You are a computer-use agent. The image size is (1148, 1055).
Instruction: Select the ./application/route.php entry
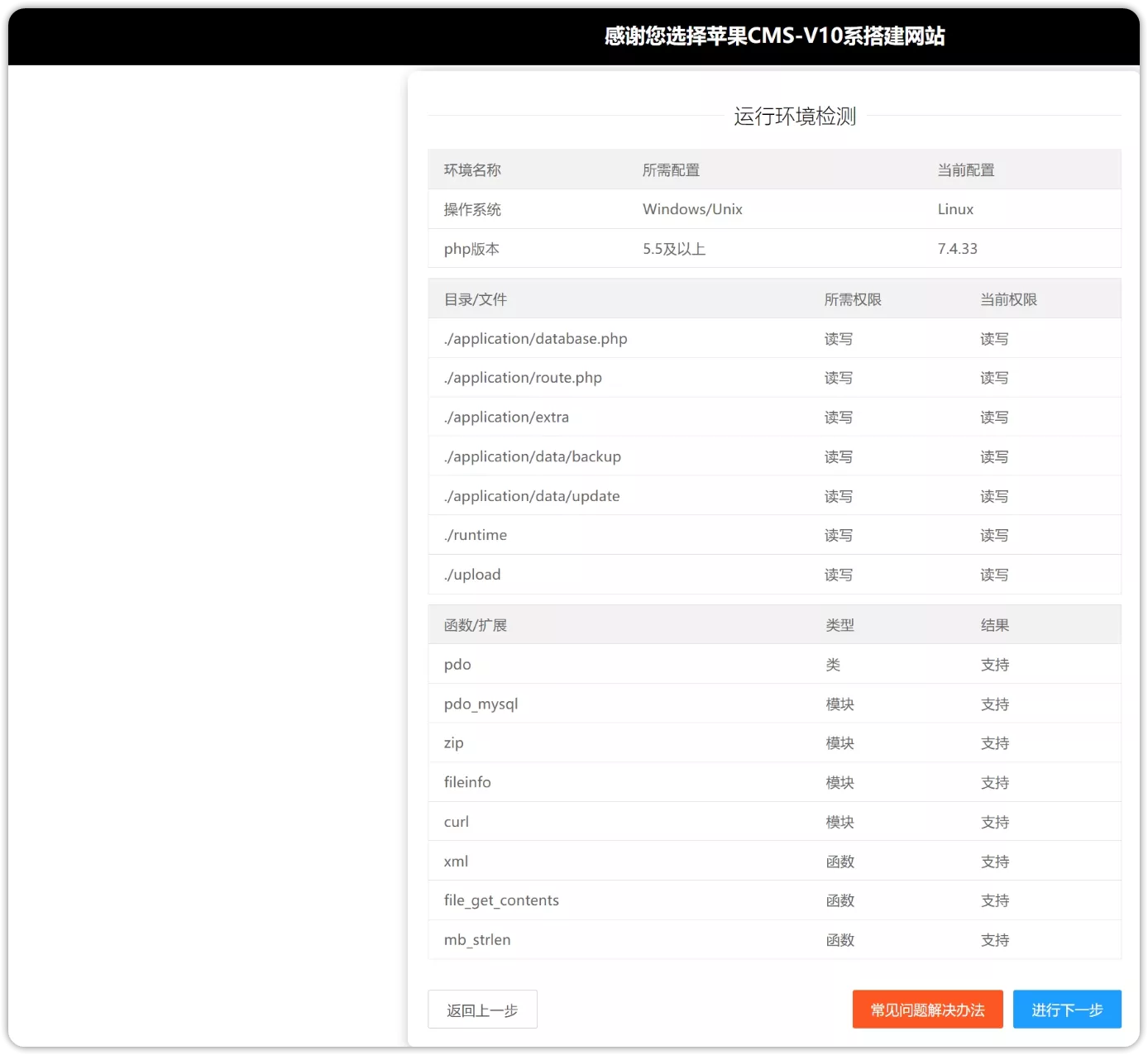(523, 378)
